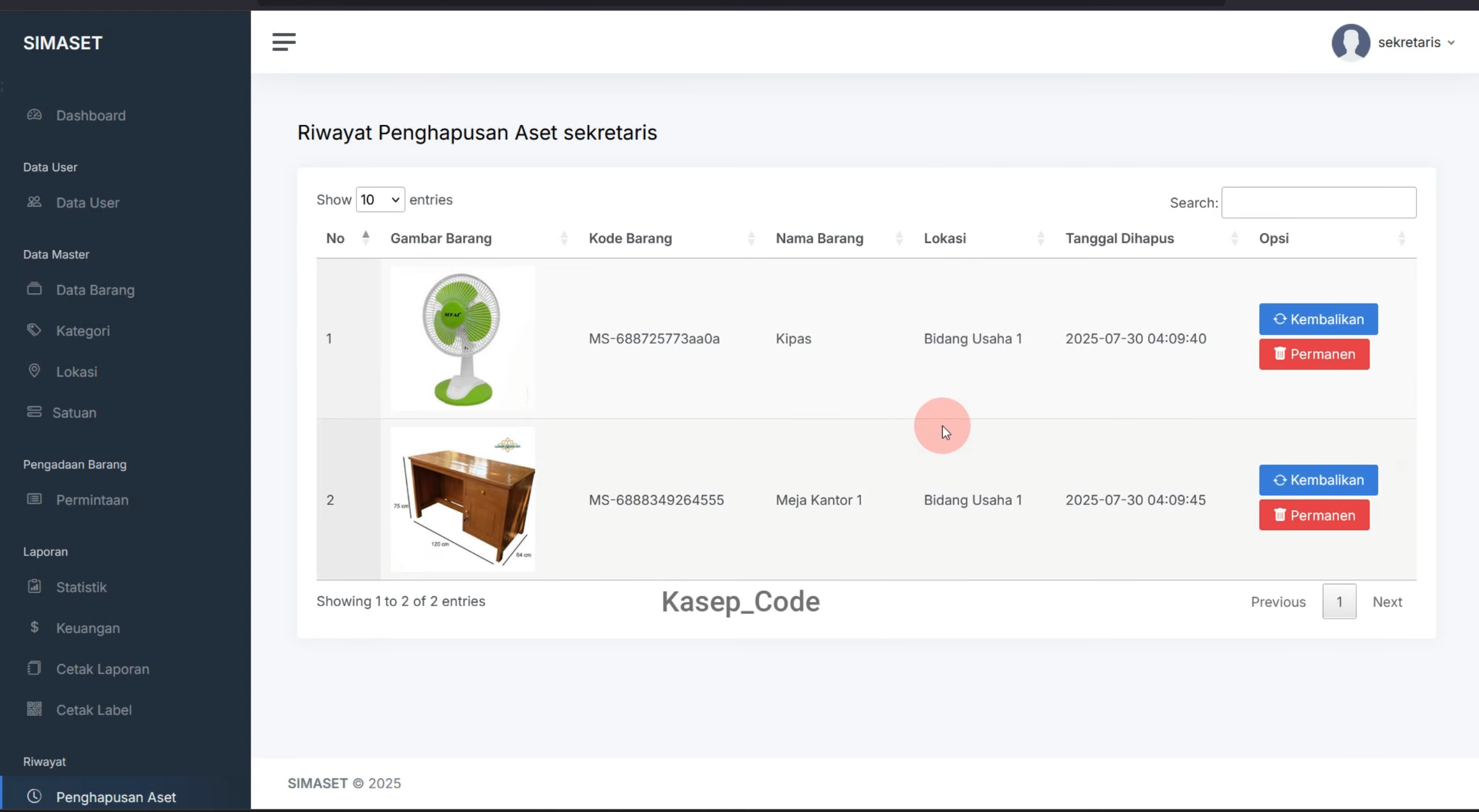
Task: Open the Kategori menu item
Action: point(83,331)
